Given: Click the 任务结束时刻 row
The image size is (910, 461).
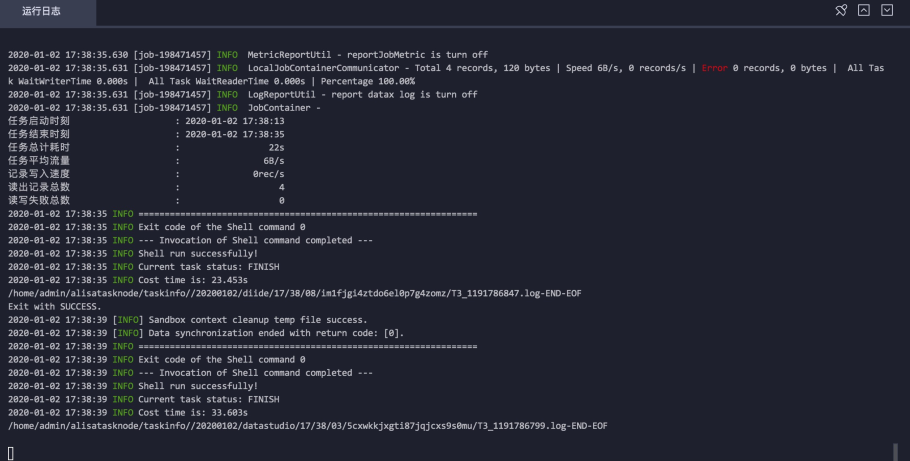Looking at the screenshot, I should [x=146, y=134].
